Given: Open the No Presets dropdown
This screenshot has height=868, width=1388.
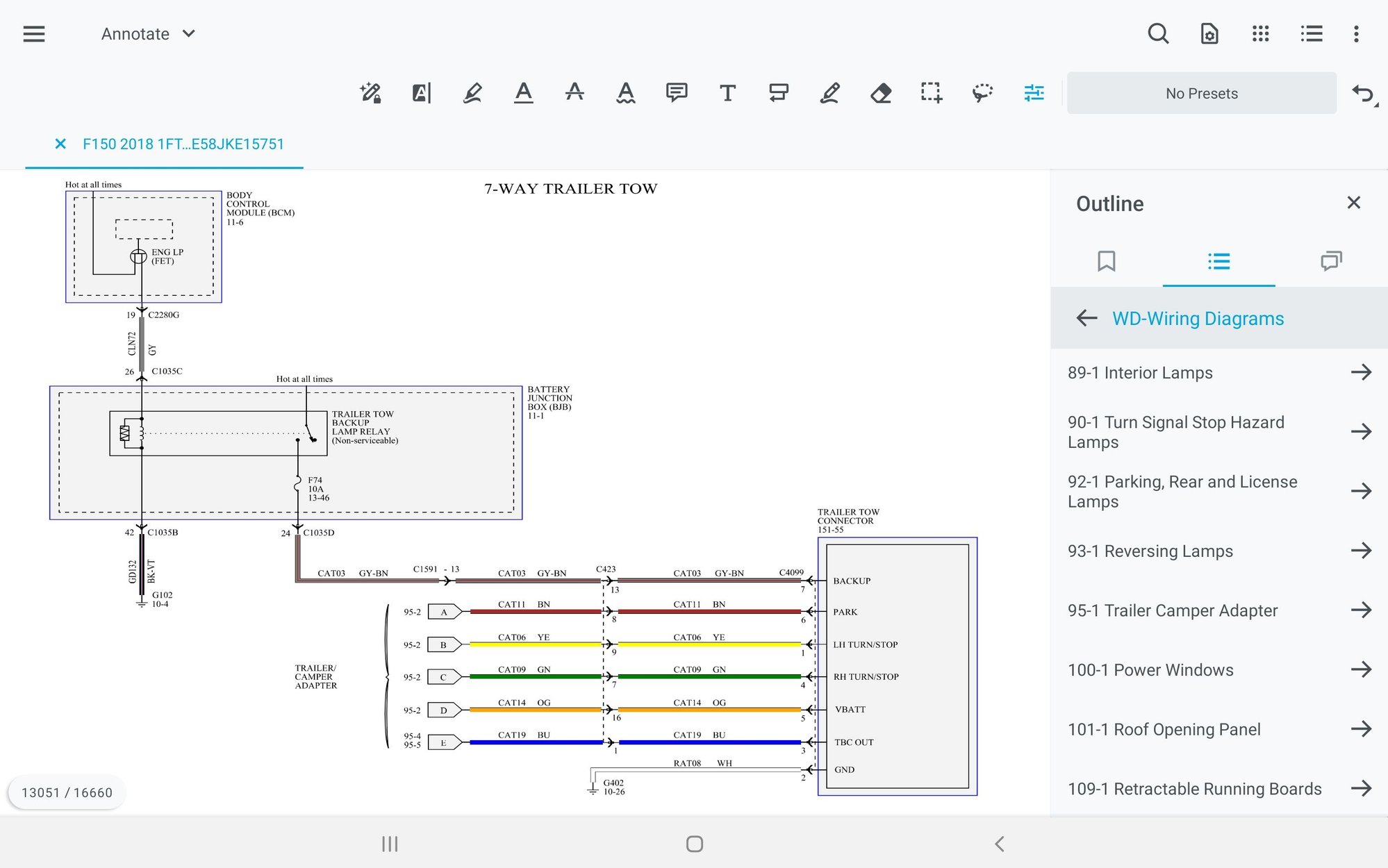Looking at the screenshot, I should click(x=1201, y=92).
